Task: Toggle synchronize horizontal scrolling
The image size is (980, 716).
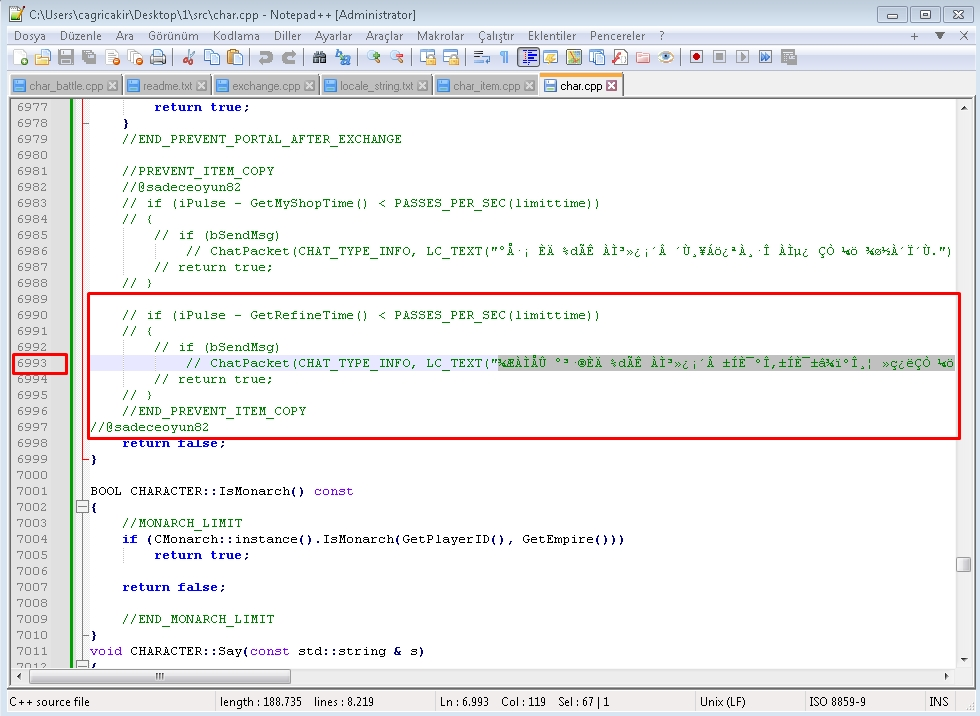Action: pos(449,57)
